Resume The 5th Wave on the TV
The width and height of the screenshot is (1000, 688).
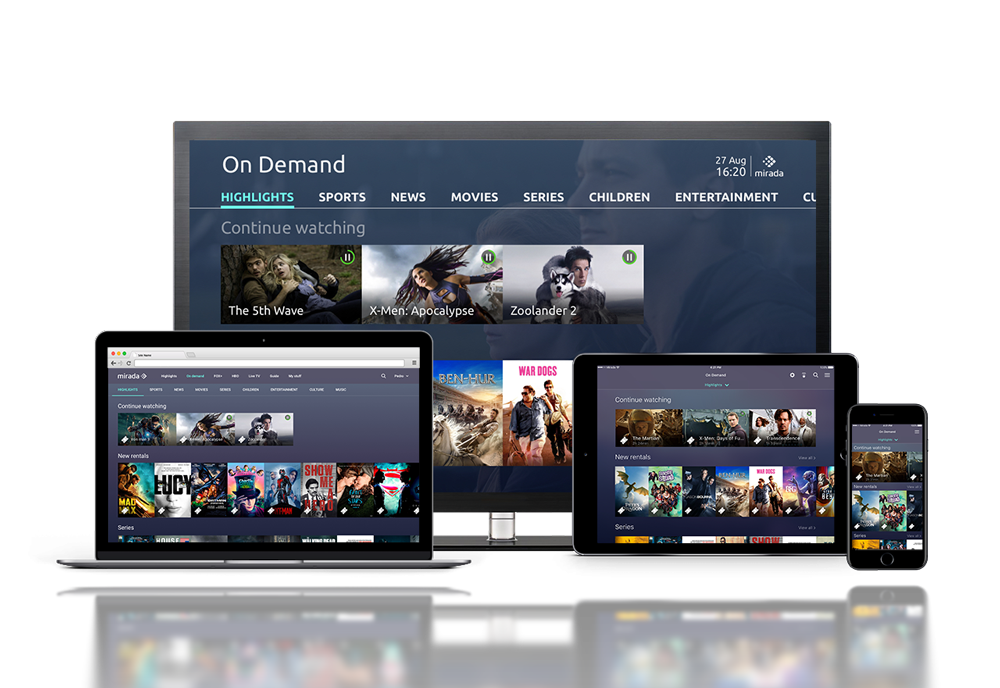point(291,284)
